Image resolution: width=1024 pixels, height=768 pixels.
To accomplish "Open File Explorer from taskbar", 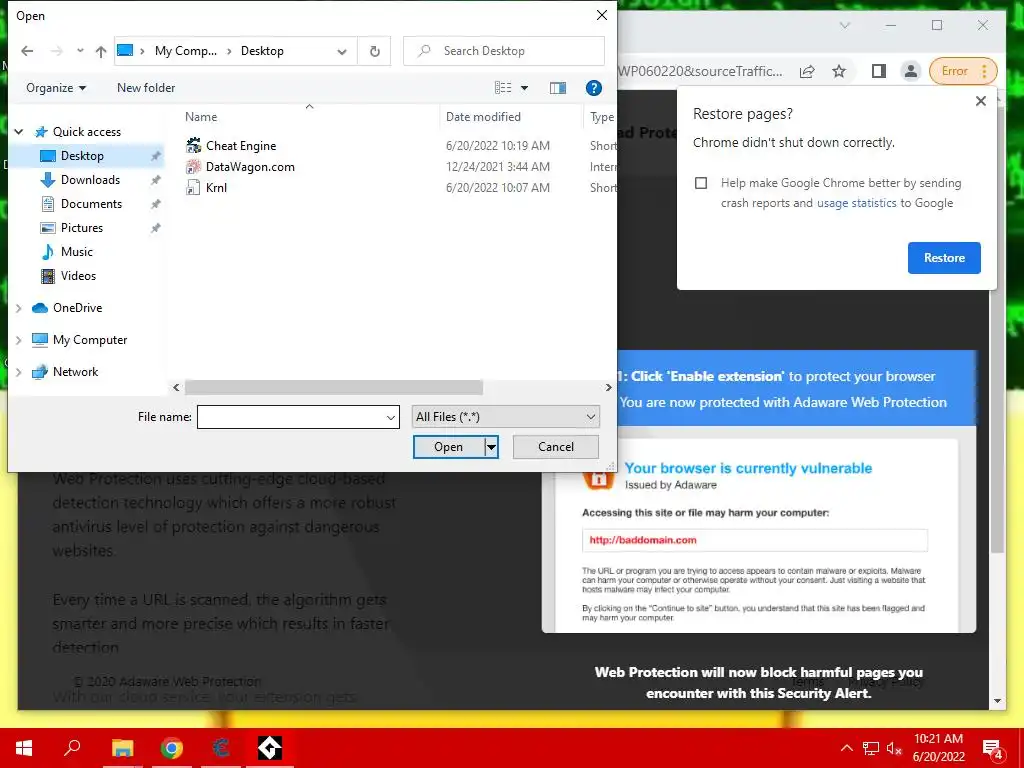I will pyautogui.click(x=122, y=748).
